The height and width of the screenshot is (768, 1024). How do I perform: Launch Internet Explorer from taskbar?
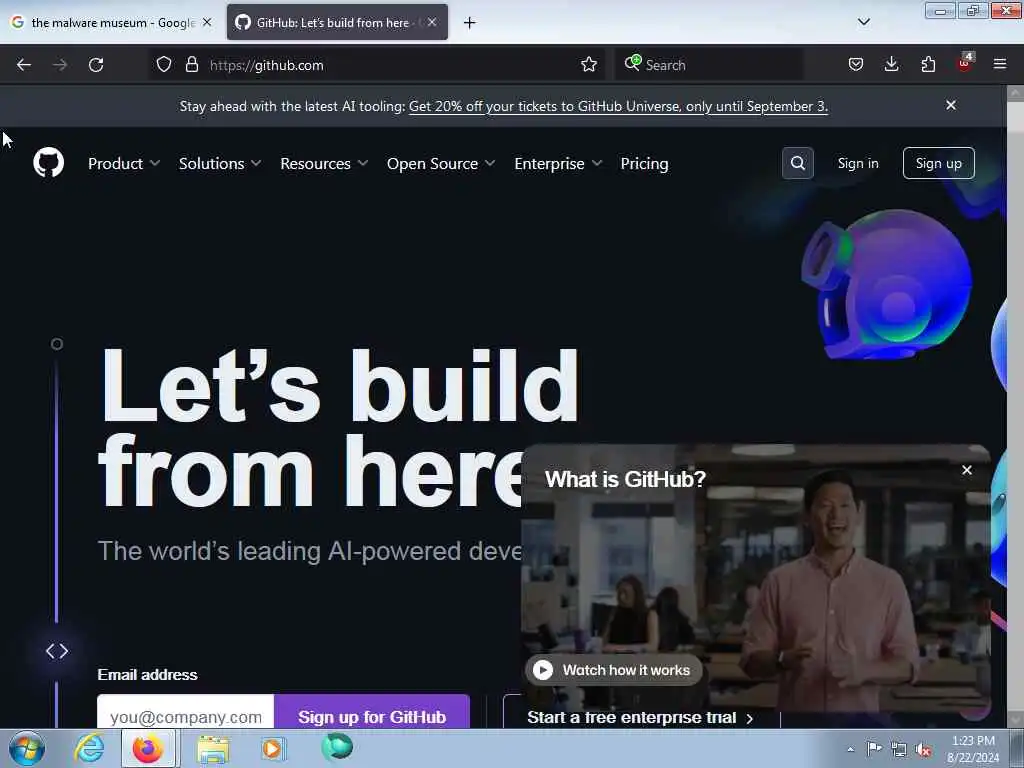point(89,748)
